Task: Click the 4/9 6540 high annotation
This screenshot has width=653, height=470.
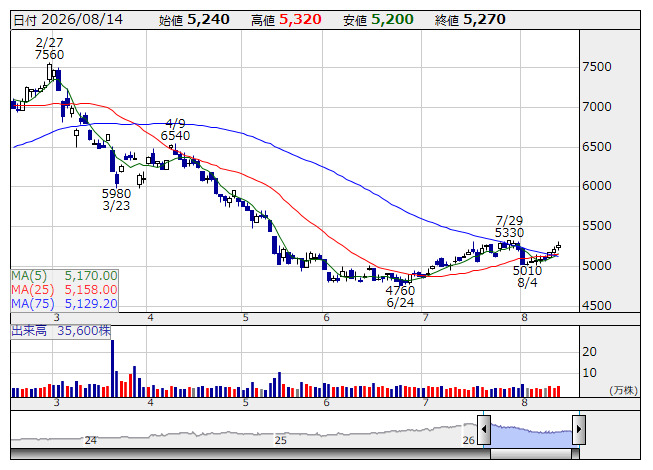Action: tap(175, 130)
